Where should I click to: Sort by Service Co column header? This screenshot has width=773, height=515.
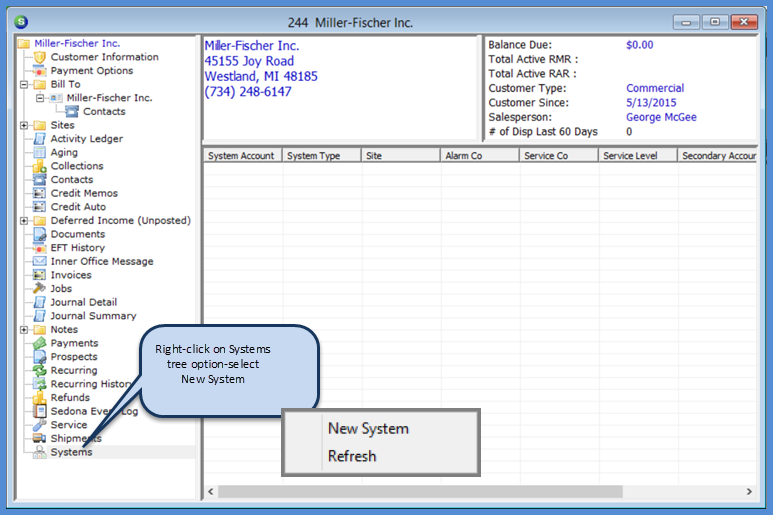click(559, 156)
